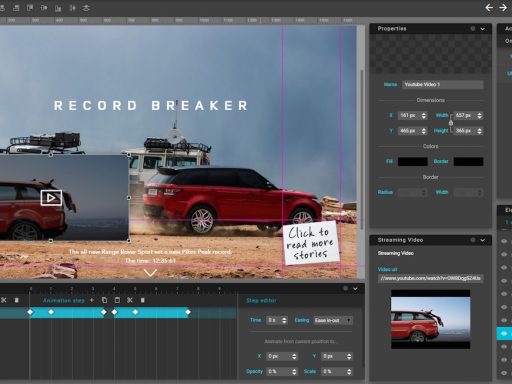Click the down chevron arrow at canvas bottom
The image size is (512, 384).
pyautogui.click(x=150, y=273)
